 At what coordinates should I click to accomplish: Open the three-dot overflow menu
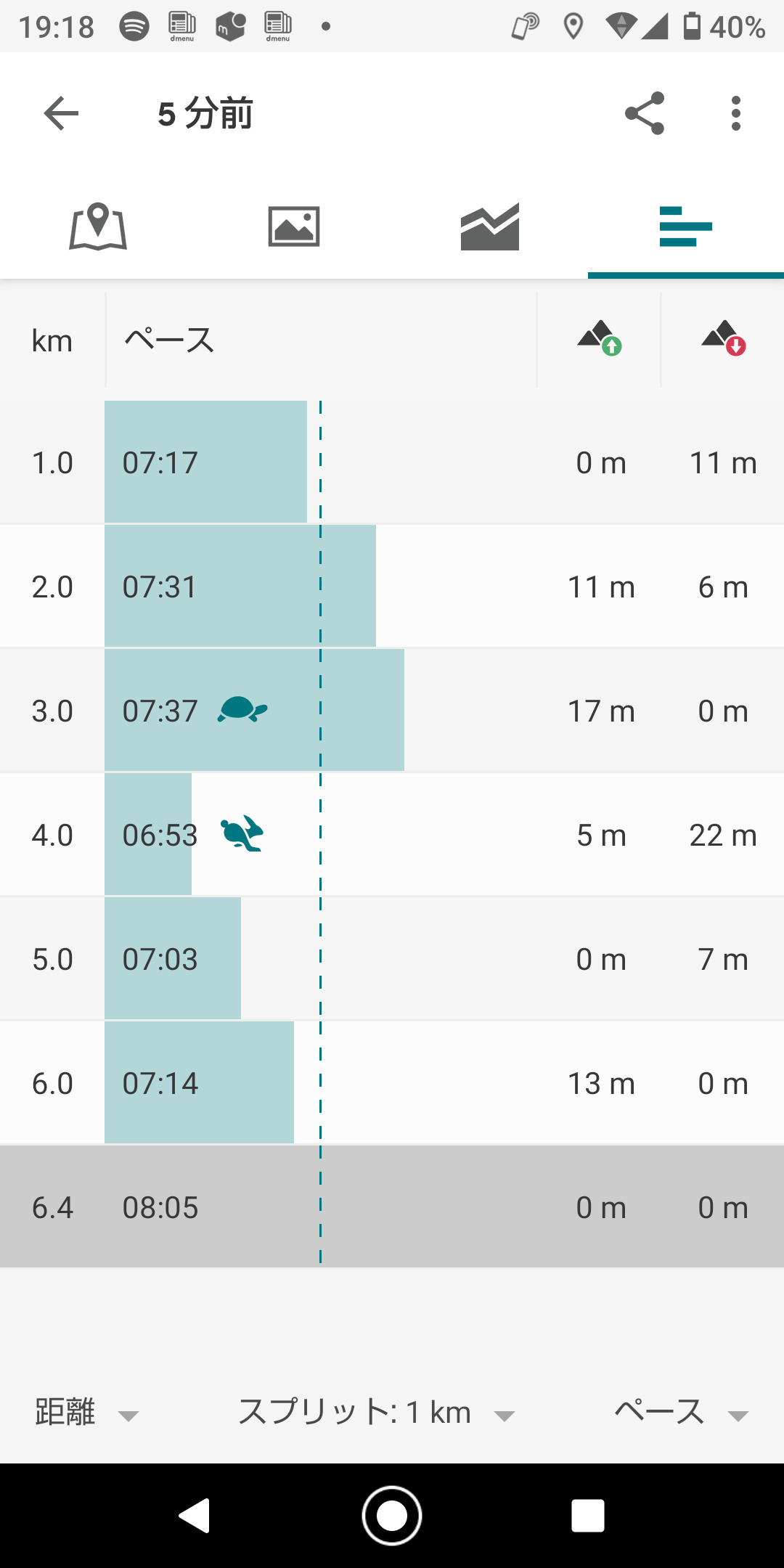click(x=736, y=113)
